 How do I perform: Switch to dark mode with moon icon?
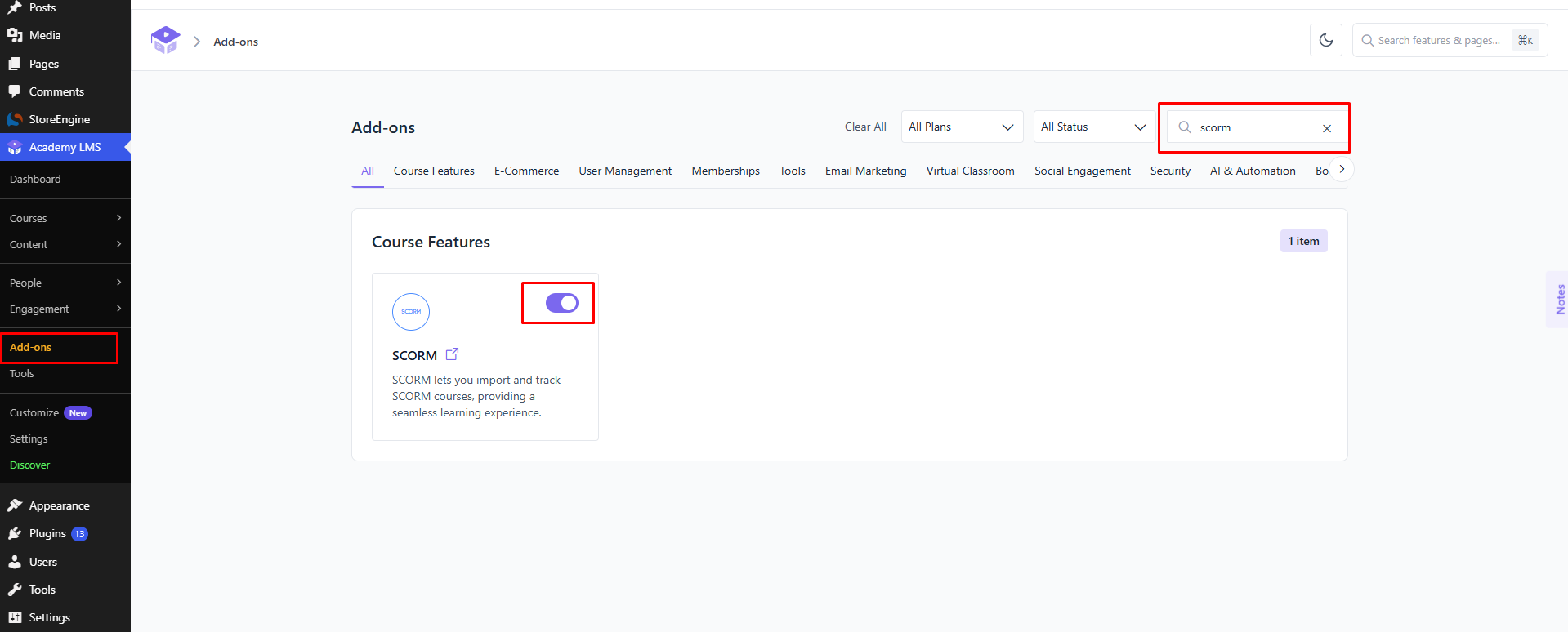click(1326, 40)
